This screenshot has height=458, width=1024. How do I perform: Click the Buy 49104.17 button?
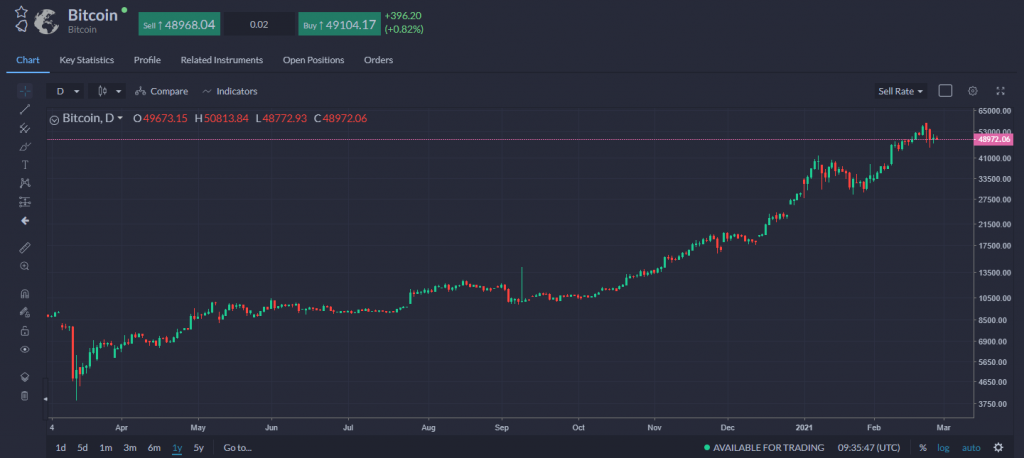click(x=339, y=25)
